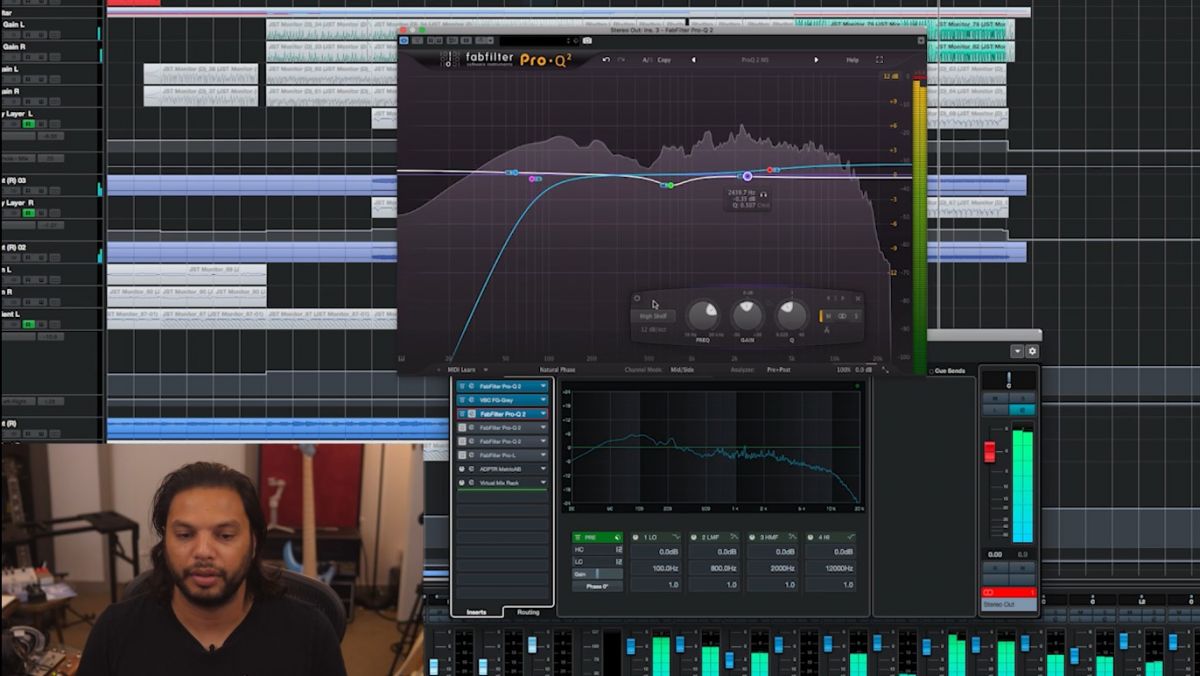The height and width of the screenshot is (676, 1200).
Task: Click the MIDI Learn button
Action: [460, 368]
